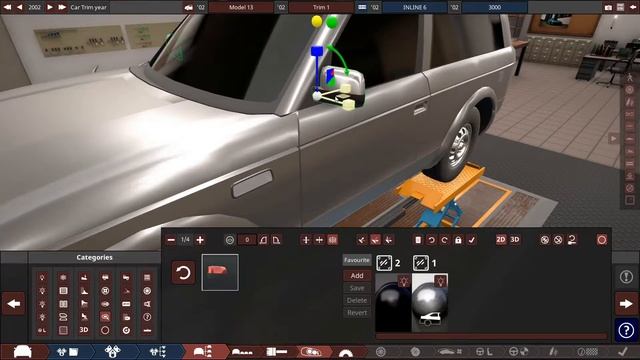Screen dimensions: 640x360
Task: Click the delete fixture trash icon
Action: coord(418,240)
